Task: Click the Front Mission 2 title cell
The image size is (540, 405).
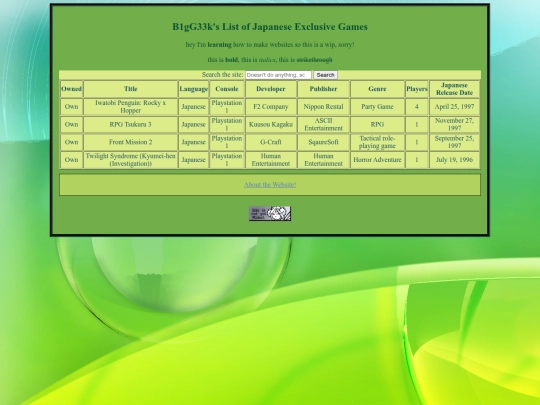Action: (131, 142)
